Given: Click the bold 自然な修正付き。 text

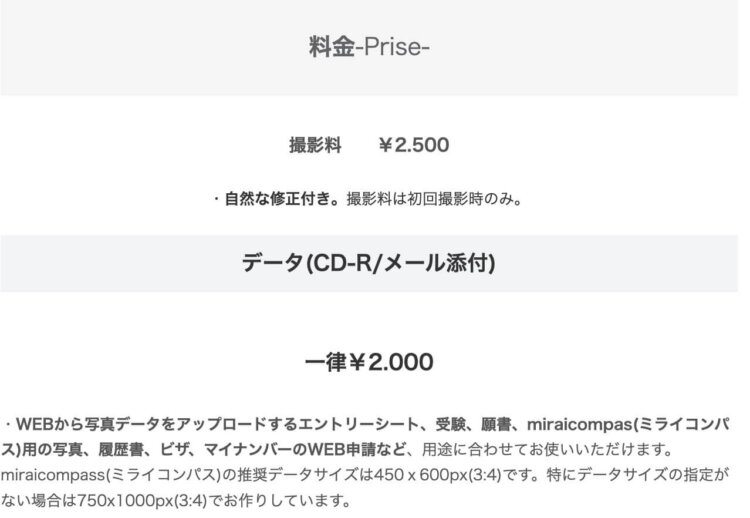Looking at the screenshot, I should (282, 198).
